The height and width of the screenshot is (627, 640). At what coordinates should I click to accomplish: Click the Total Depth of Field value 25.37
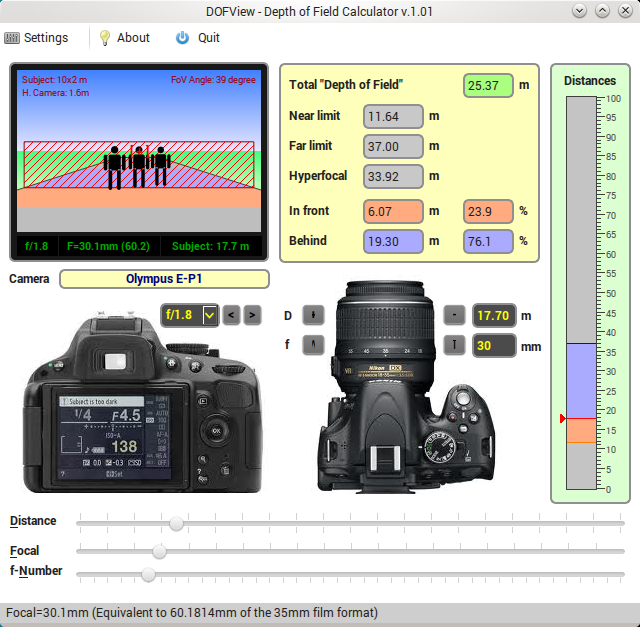[488, 85]
